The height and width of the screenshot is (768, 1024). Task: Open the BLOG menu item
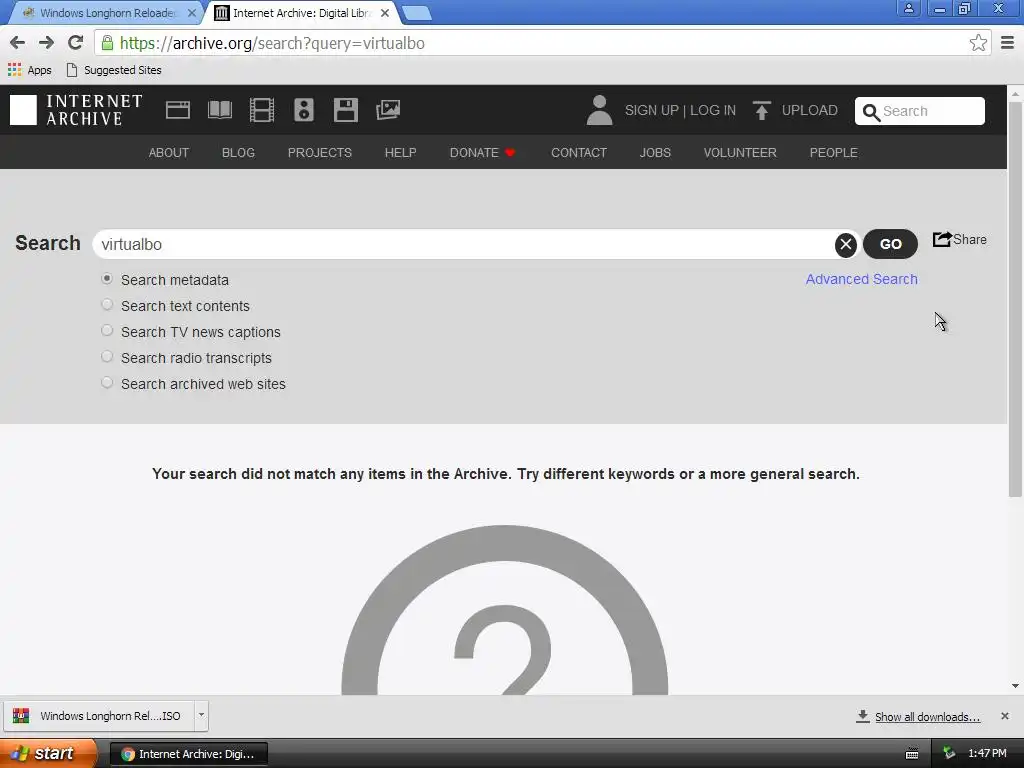tap(238, 153)
